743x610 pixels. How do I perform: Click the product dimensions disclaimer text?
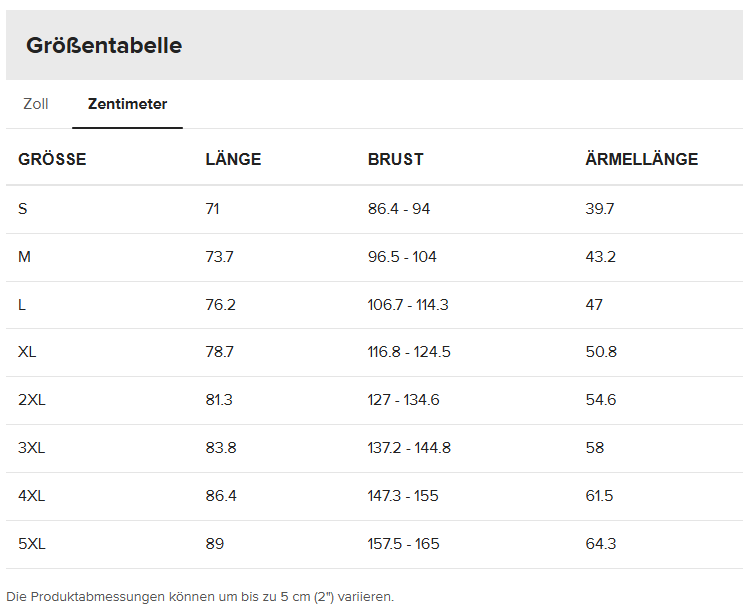pyautogui.click(x=200, y=596)
